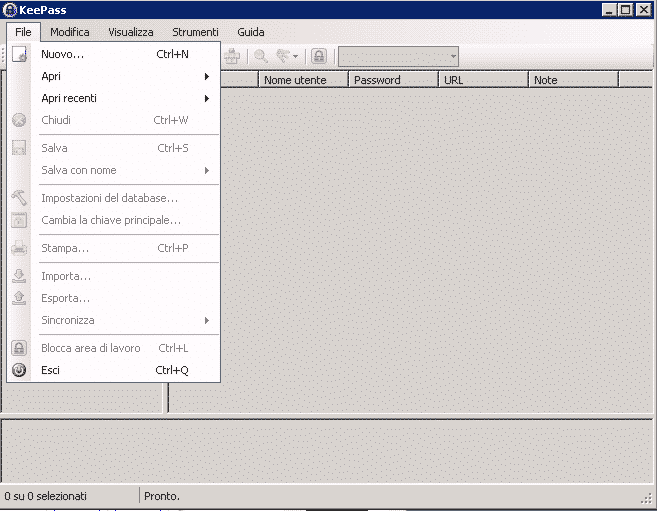657x511 pixels.
Task: Open the Strumenti menu
Action: coord(195,32)
